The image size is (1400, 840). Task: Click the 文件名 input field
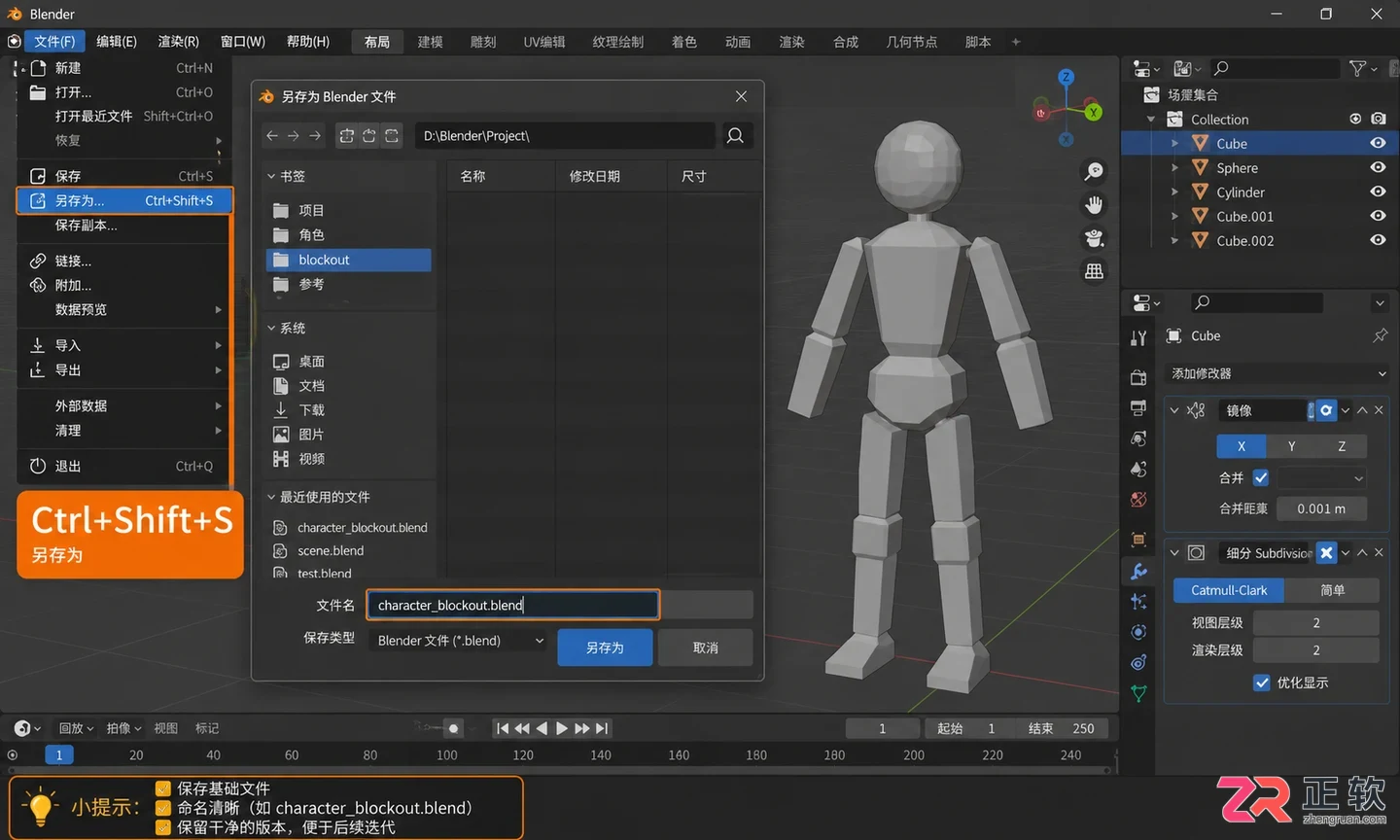[x=513, y=605]
